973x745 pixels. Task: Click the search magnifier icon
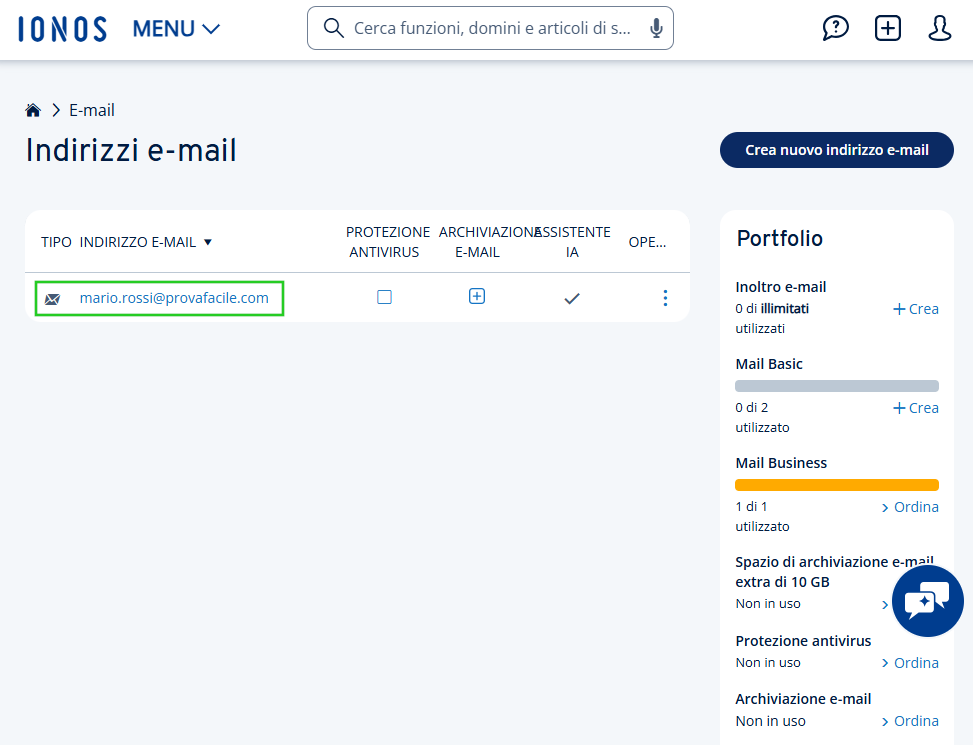[333, 28]
